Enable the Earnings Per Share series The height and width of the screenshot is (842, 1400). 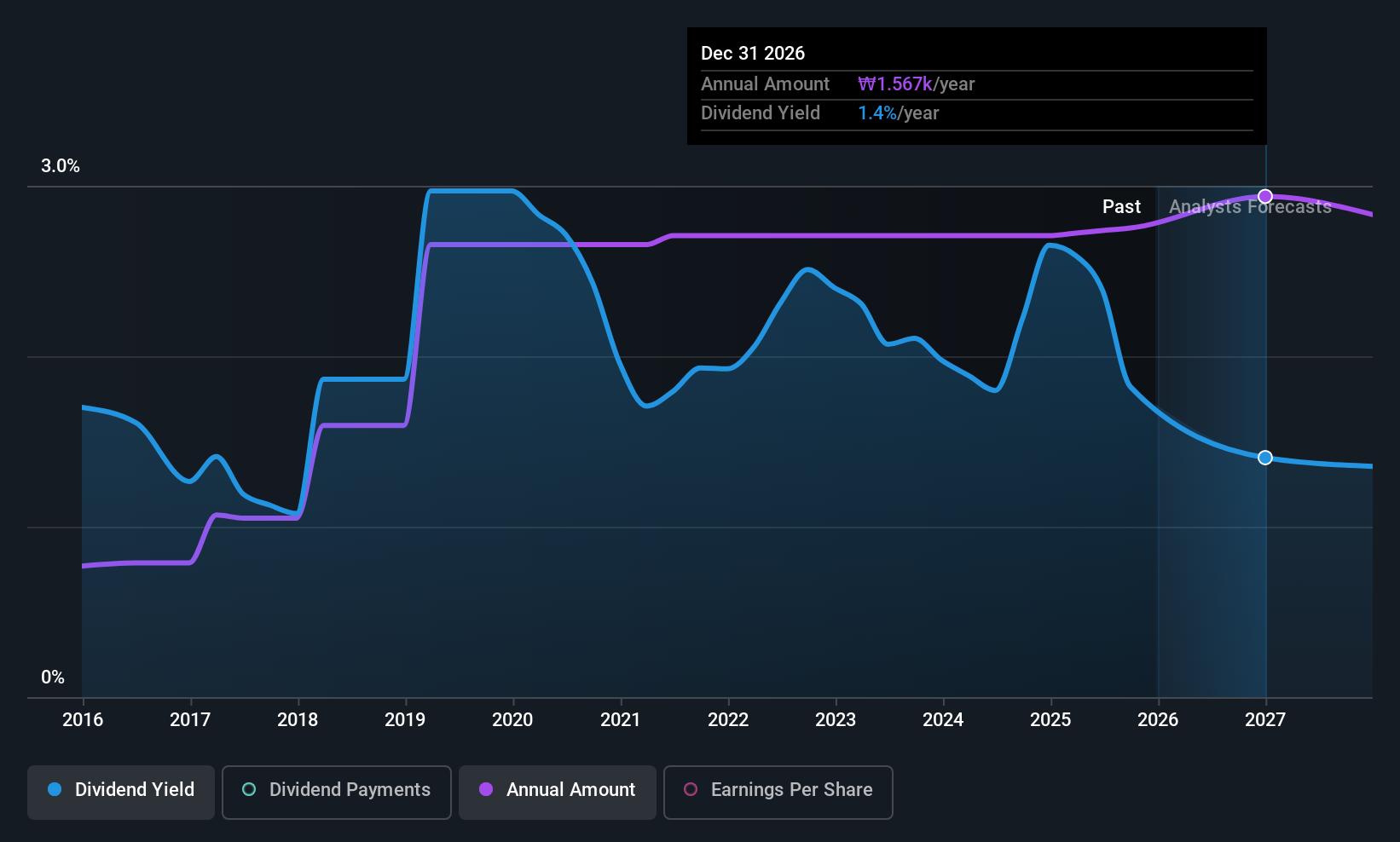coord(778,793)
